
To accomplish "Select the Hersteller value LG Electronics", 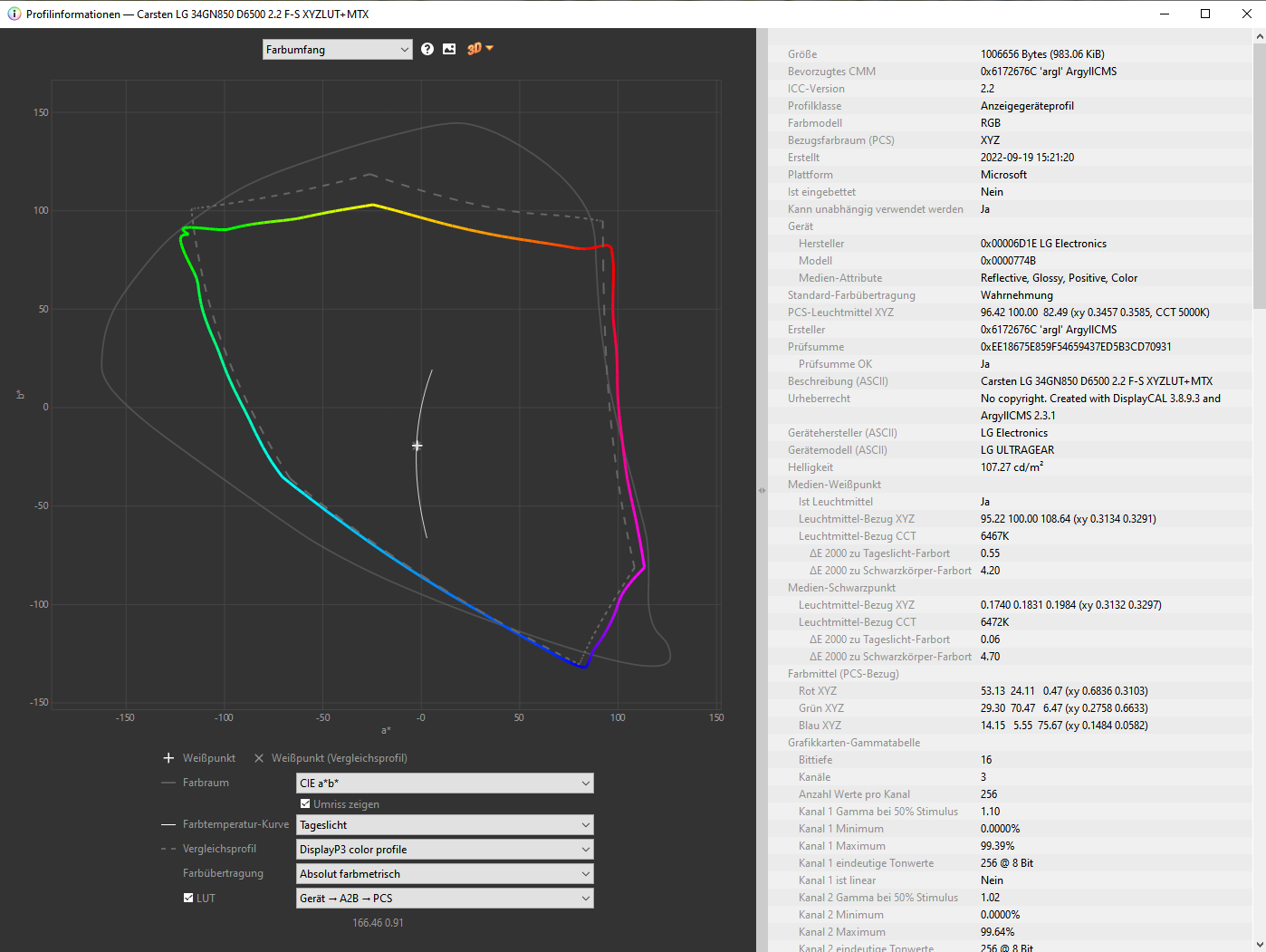I will (x=1043, y=244).
